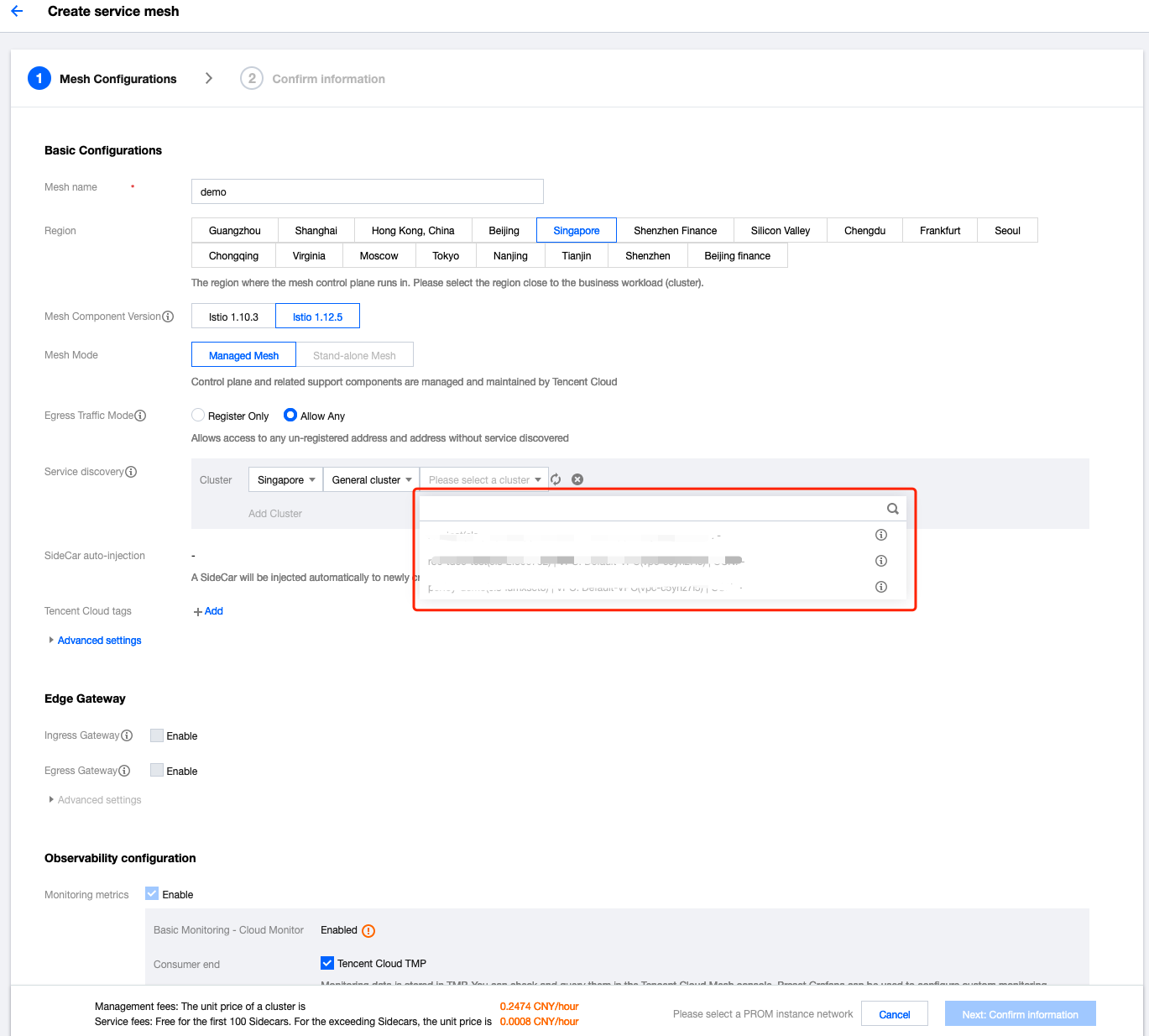Click the Cancel button
This screenshot has width=1149, height=1036.
pos(894,1014)
